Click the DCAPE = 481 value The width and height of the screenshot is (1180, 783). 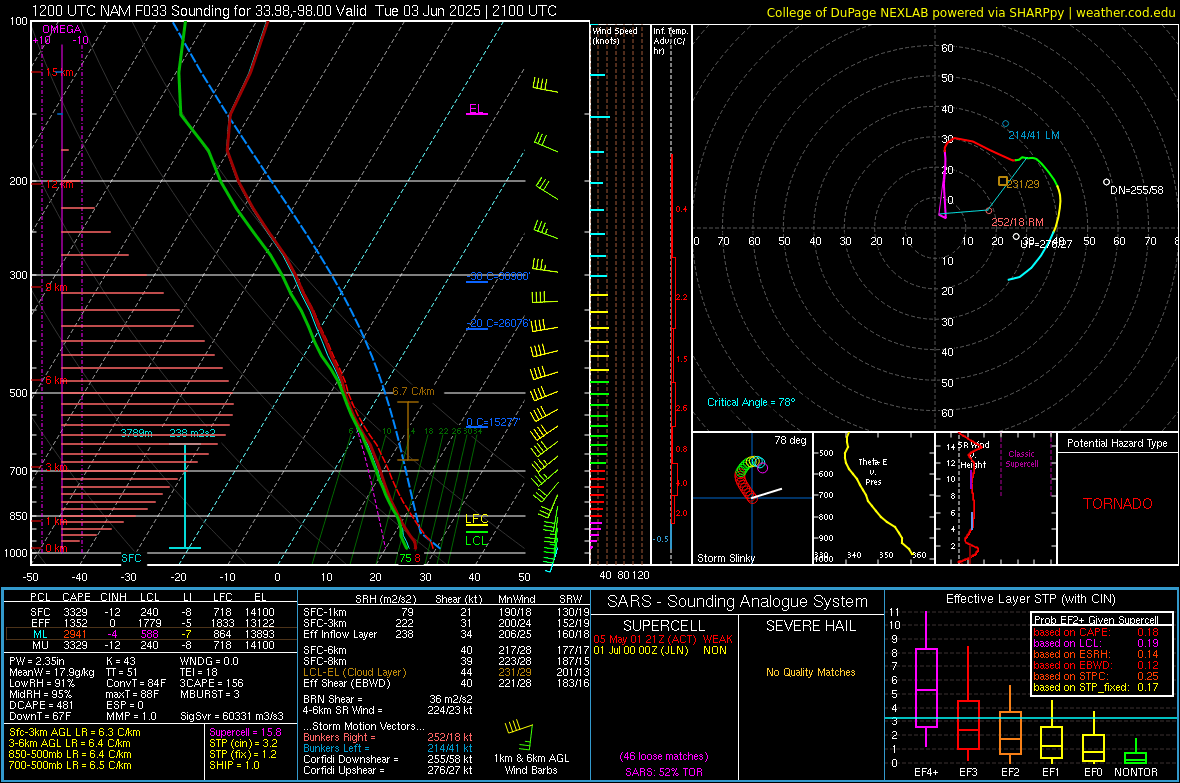(41, 705)
